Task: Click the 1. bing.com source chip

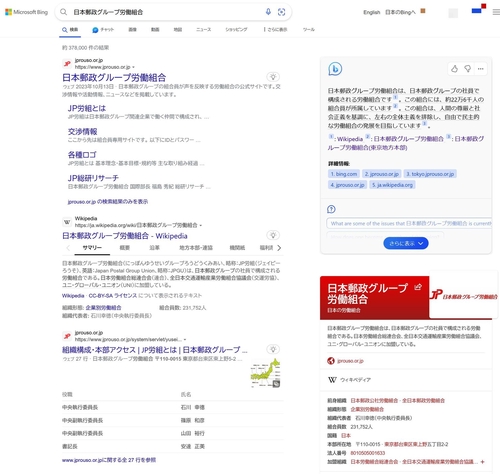Action: [x=344, y=174]
